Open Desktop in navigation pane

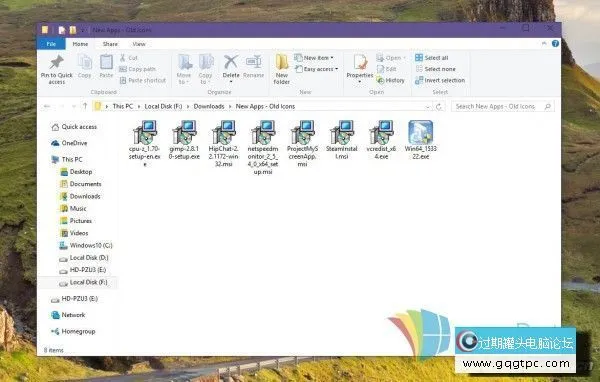[x=76, y=172]
